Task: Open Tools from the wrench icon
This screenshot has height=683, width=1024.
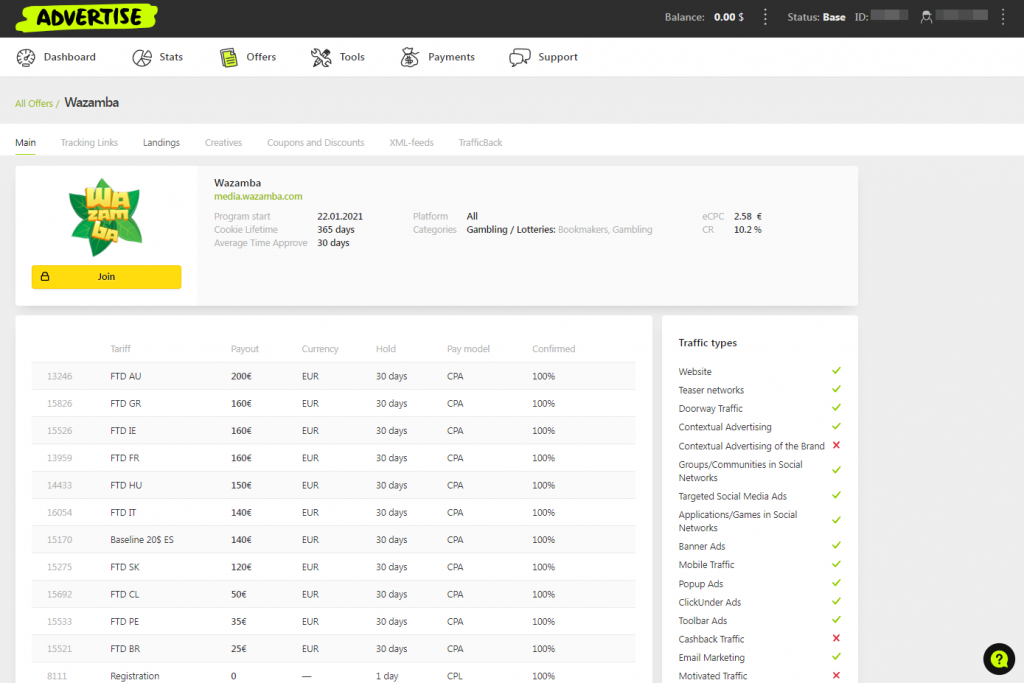Action: click(321, 57)
